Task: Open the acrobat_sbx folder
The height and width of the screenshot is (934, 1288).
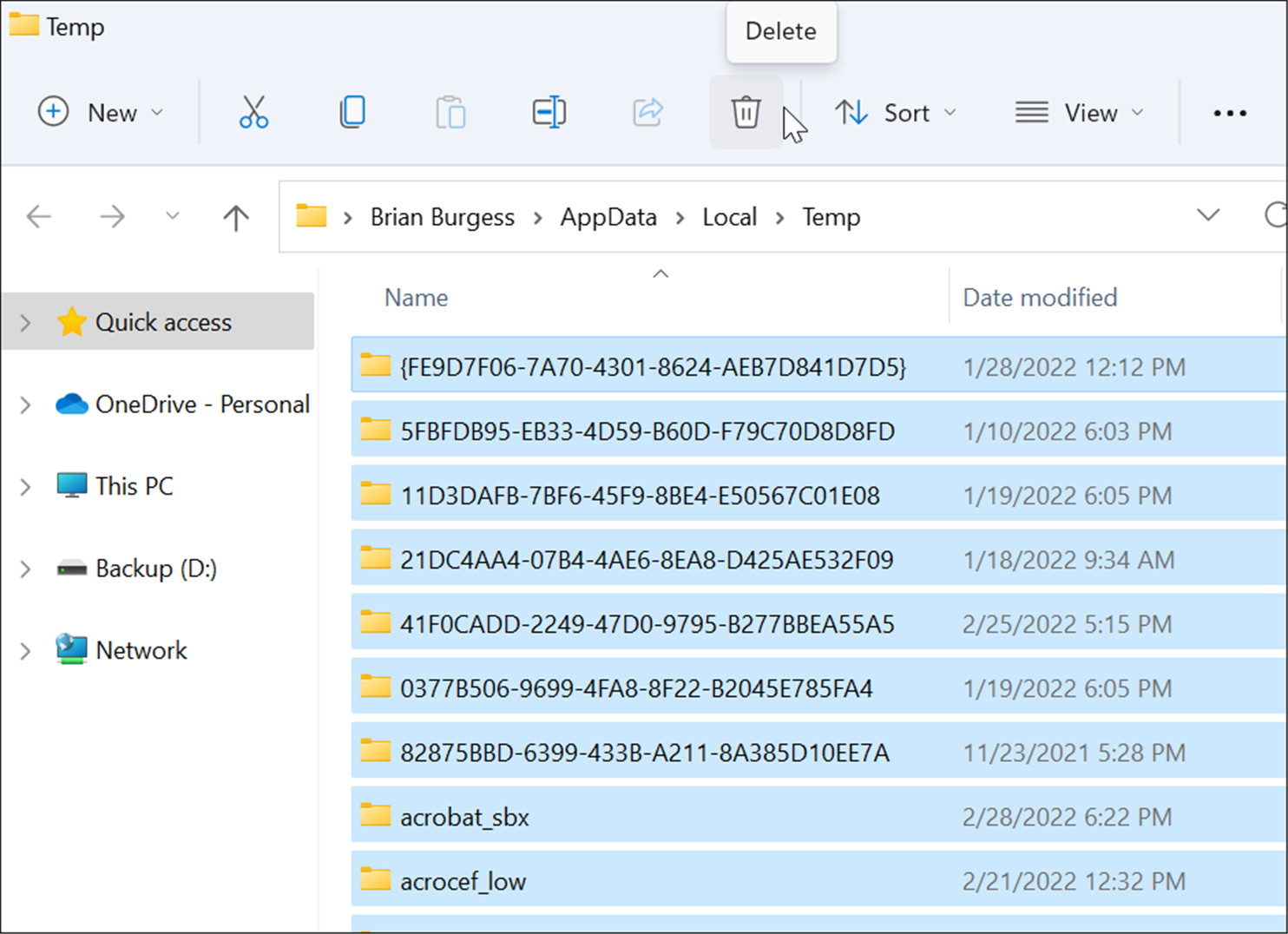Action: [x=463, y=816]
